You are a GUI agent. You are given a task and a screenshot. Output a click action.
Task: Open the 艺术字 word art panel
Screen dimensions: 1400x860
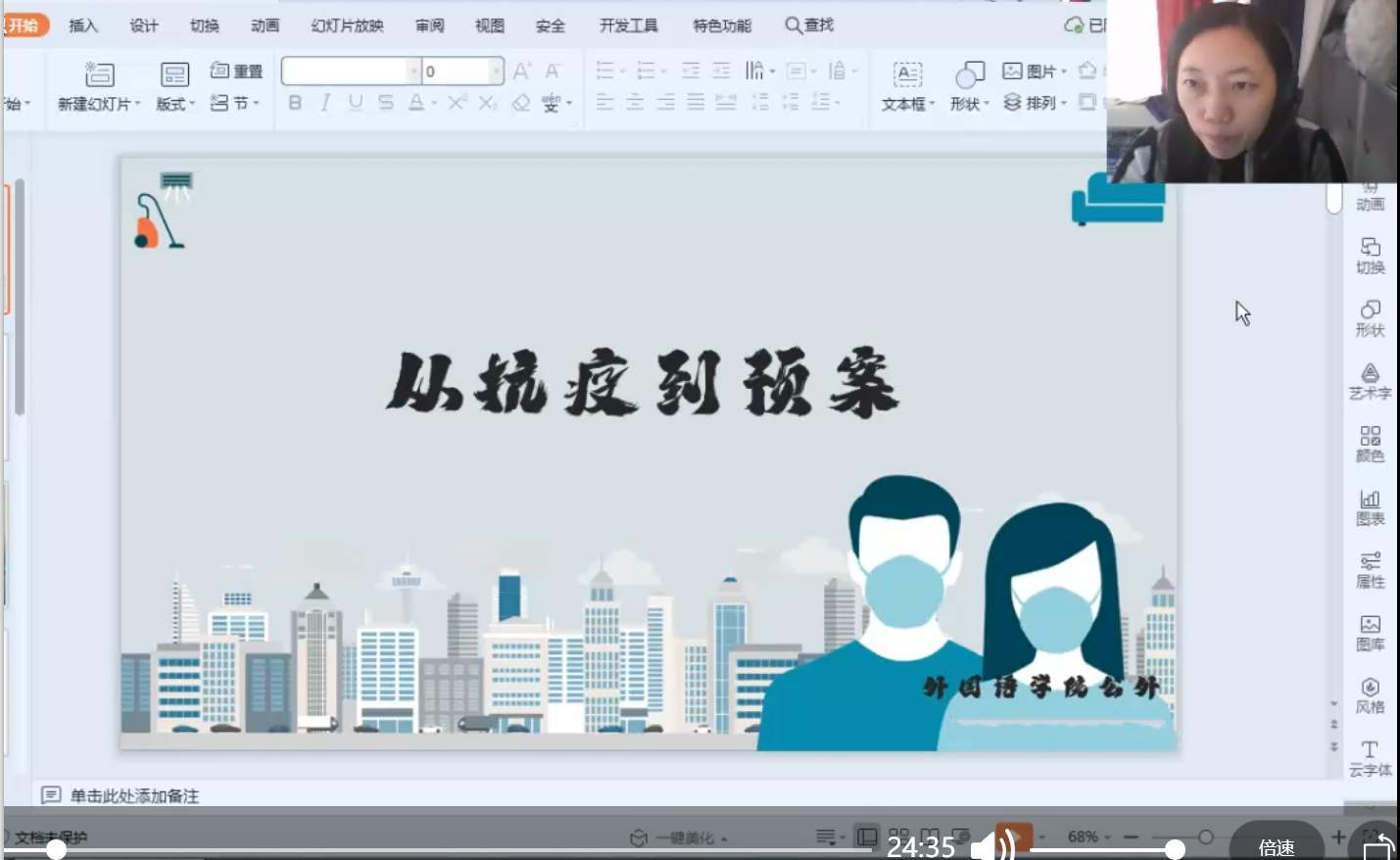click(1370, 381)
